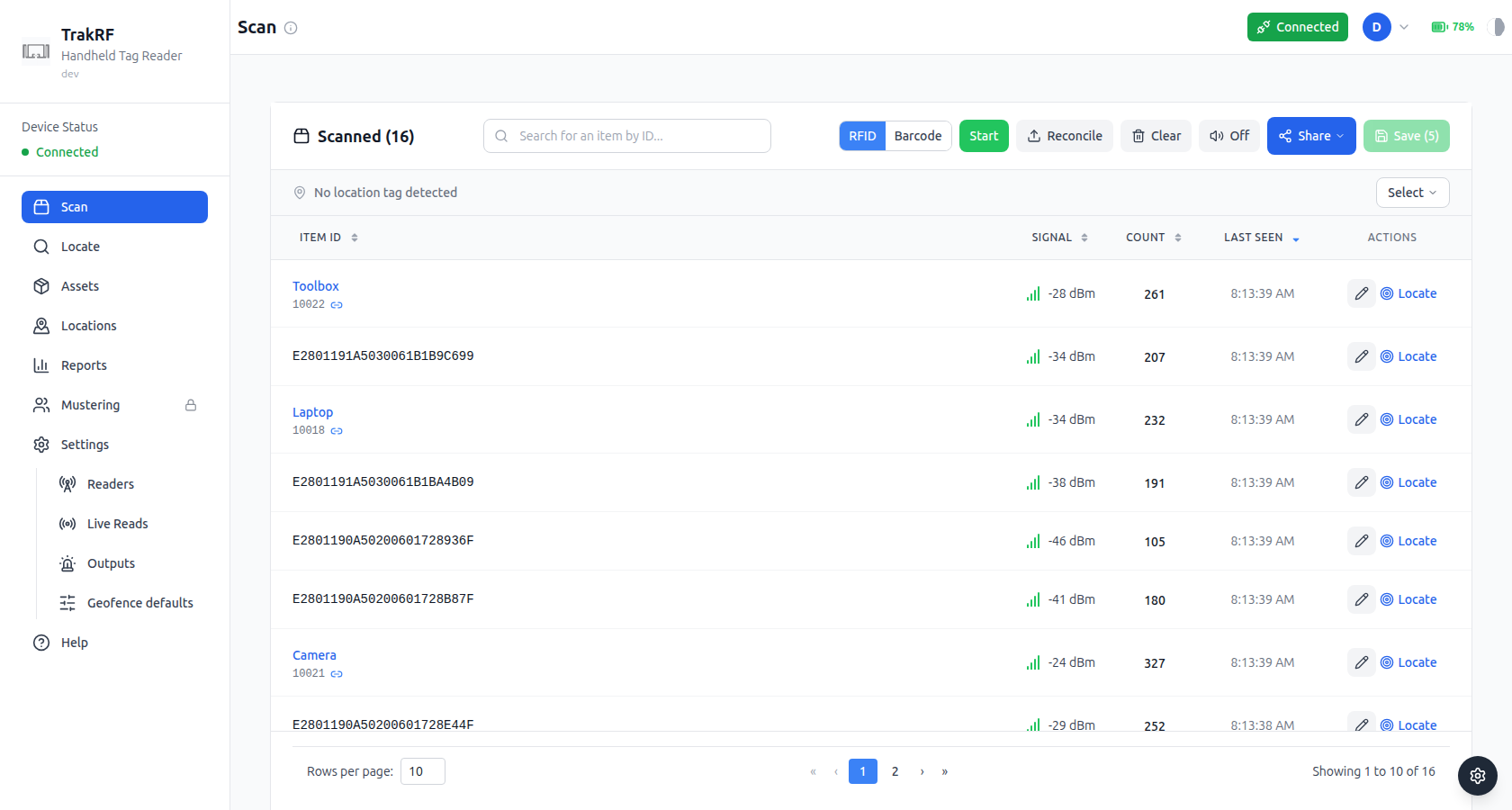The image size is (1512, 810).
Task: Click edit pencil for E2801190A50200601728B87F
Action: [1361, 599]
